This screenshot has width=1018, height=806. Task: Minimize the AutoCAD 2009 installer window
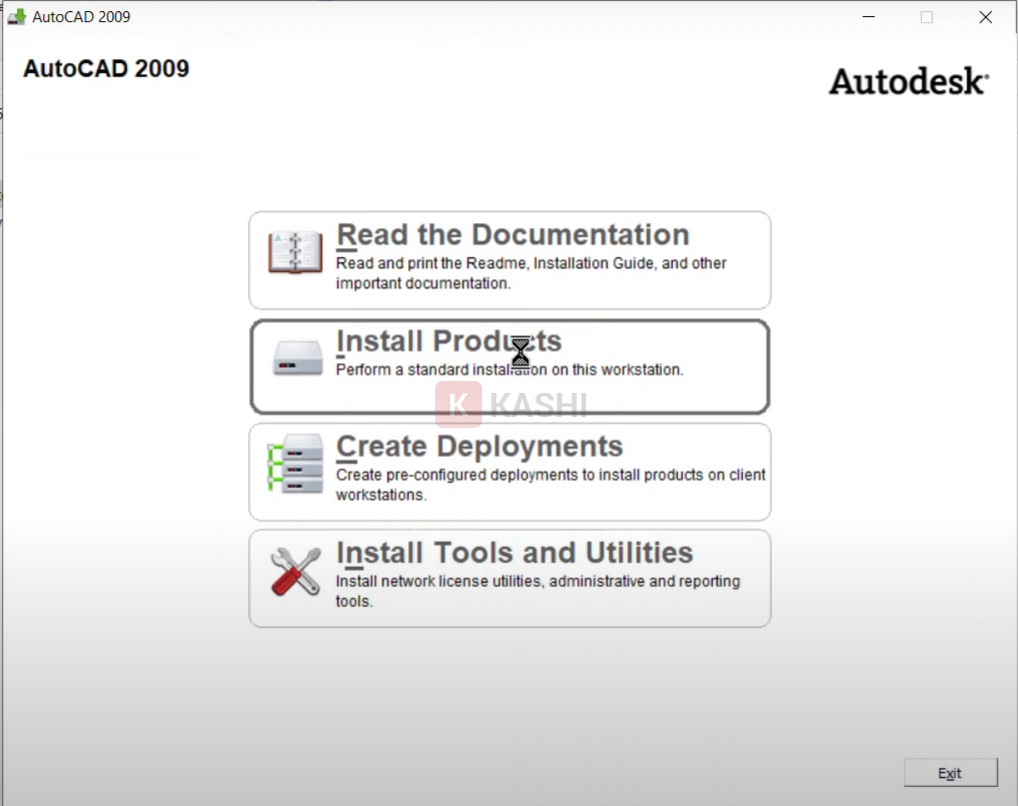point(868,16)
